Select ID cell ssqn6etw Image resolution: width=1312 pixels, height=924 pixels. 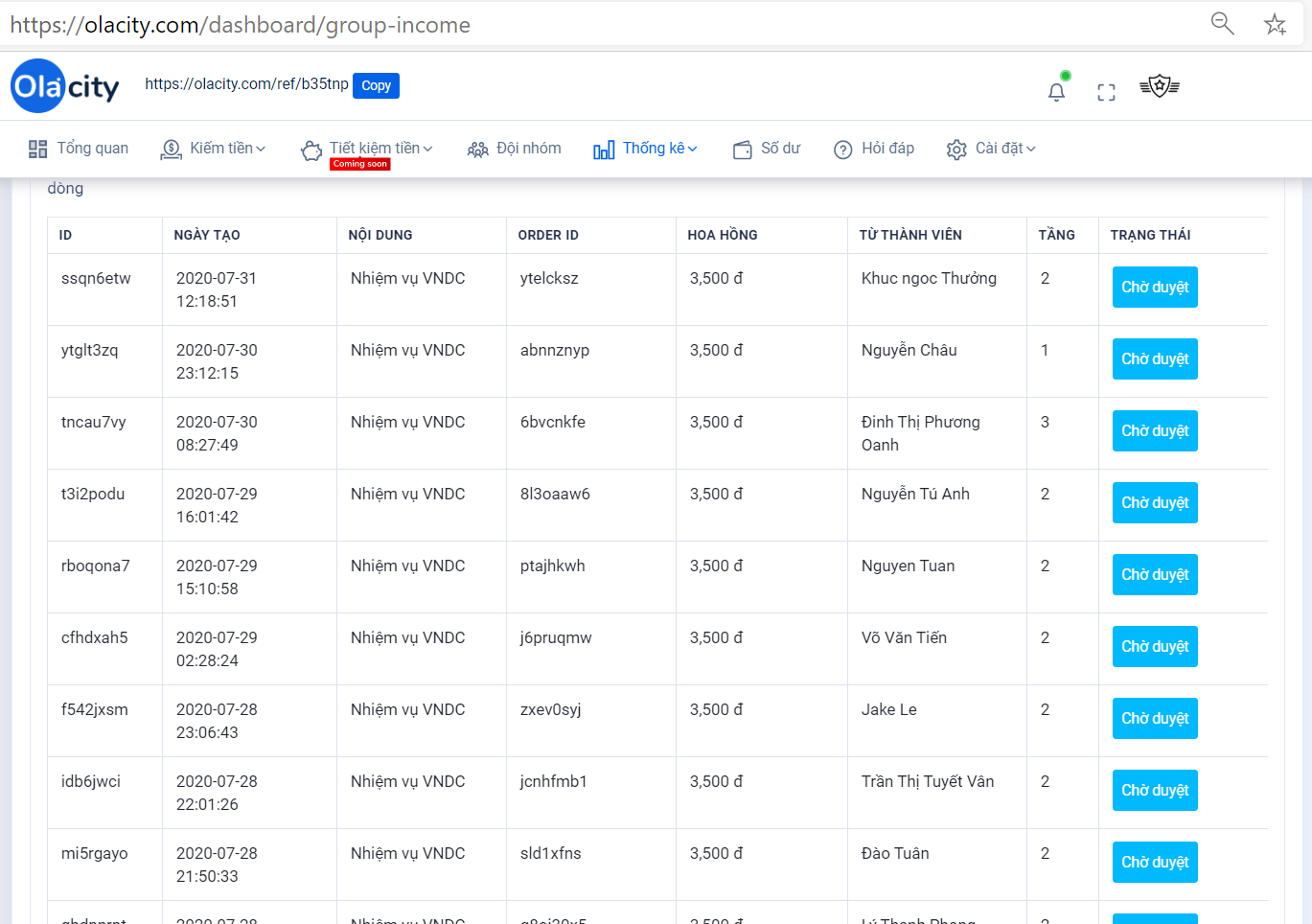click(x=96, y=279)
